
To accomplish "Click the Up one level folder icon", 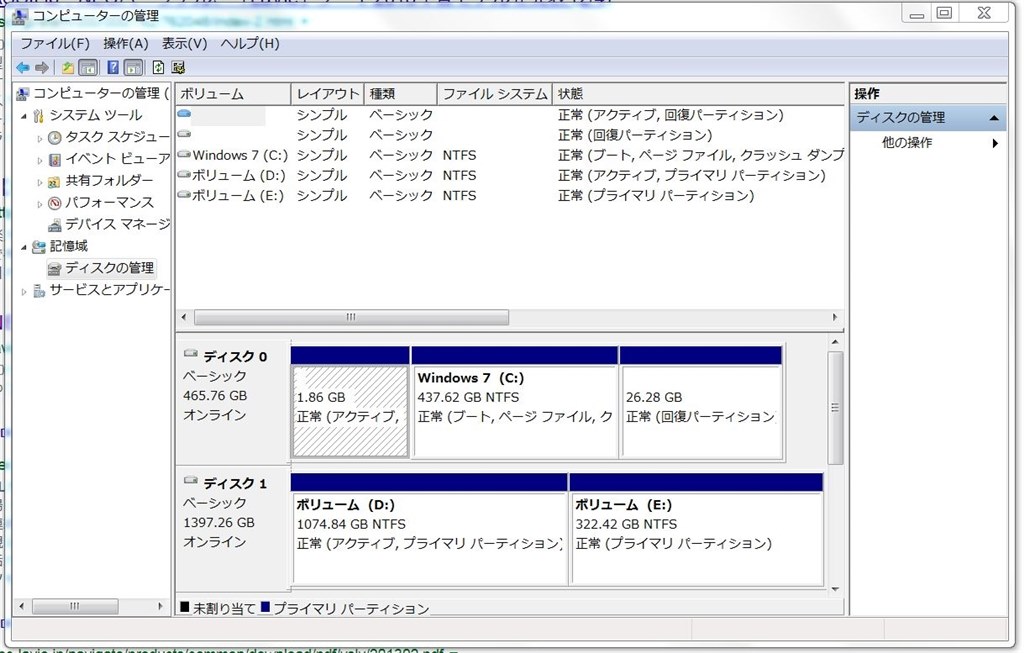I will 68,67.
